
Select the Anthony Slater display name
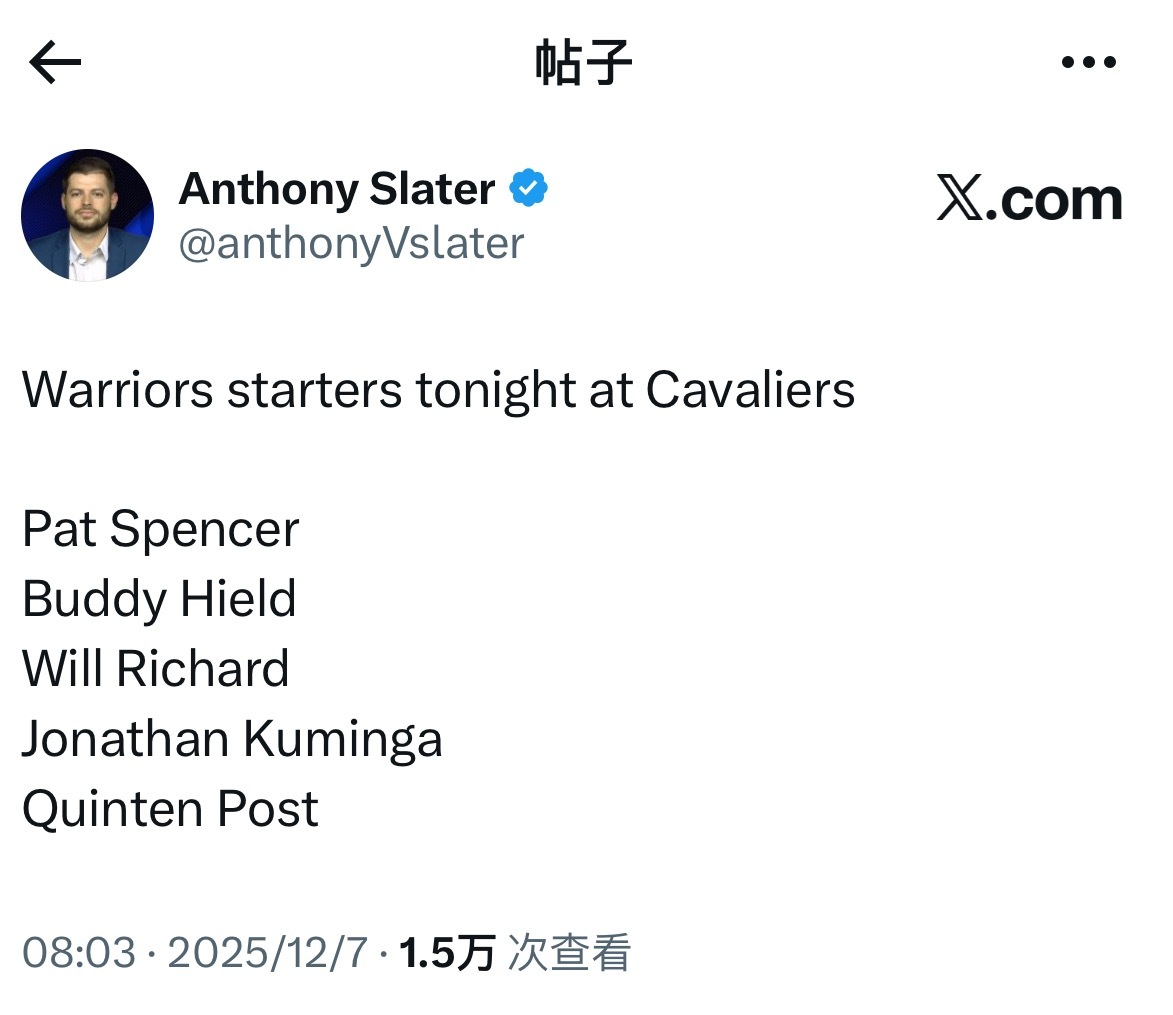tap(336, 189)
